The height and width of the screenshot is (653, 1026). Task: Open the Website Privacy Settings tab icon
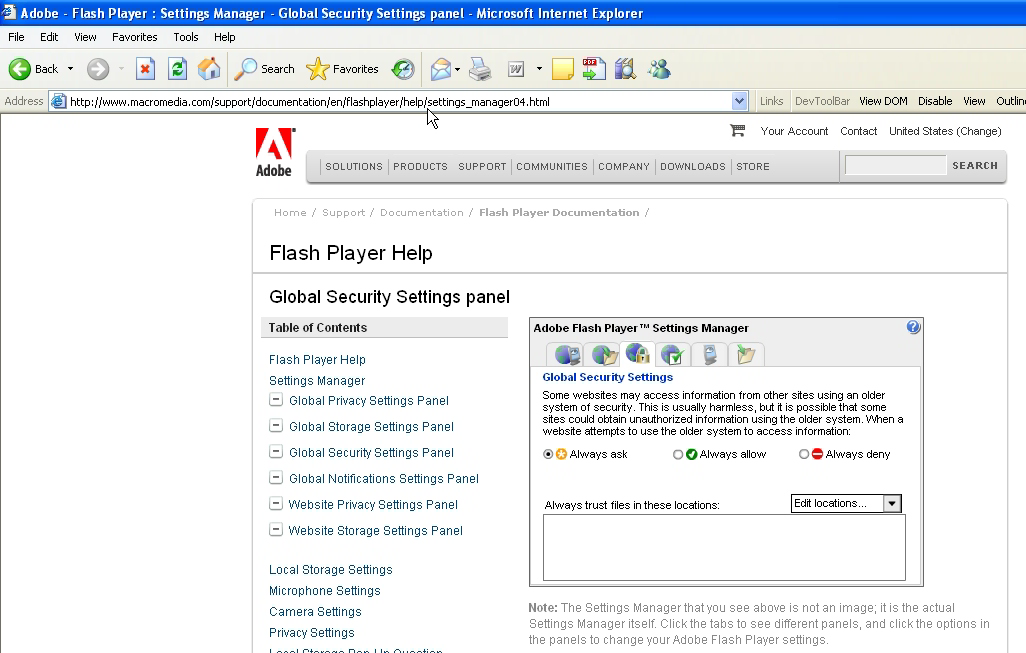click(710, 355)
